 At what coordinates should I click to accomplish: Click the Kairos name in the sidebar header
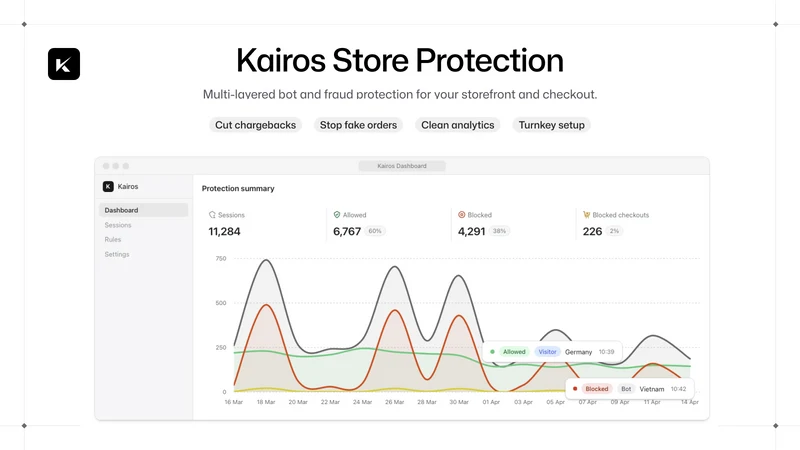pyautogui.click(x=128, y=187)
